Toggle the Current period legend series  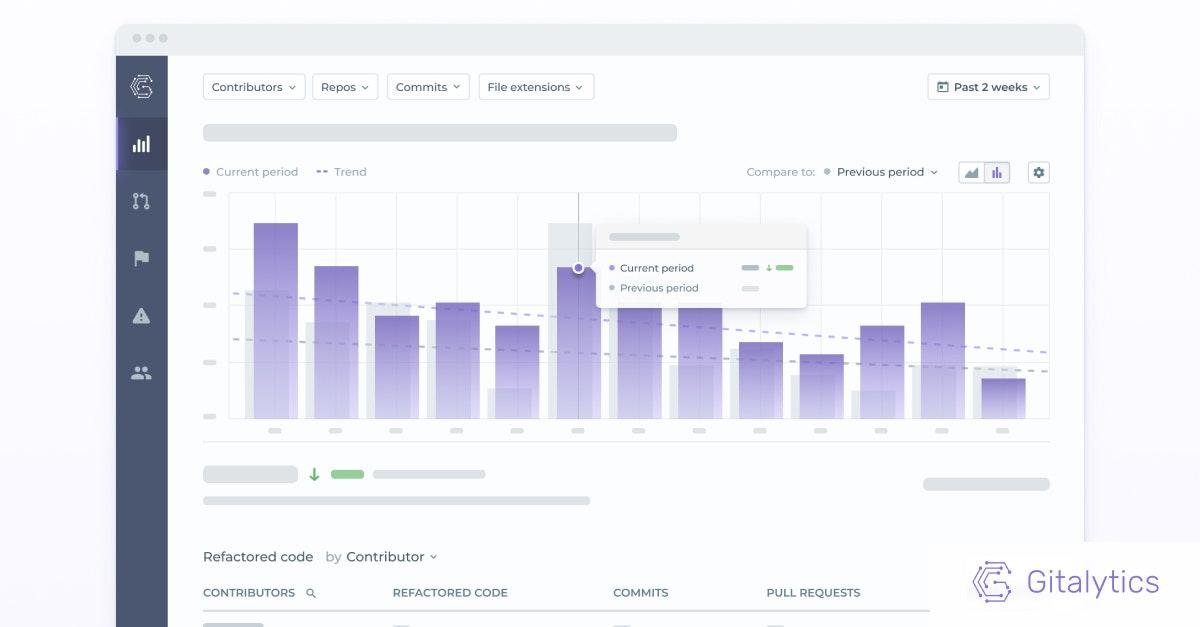[x=251, y=172]
